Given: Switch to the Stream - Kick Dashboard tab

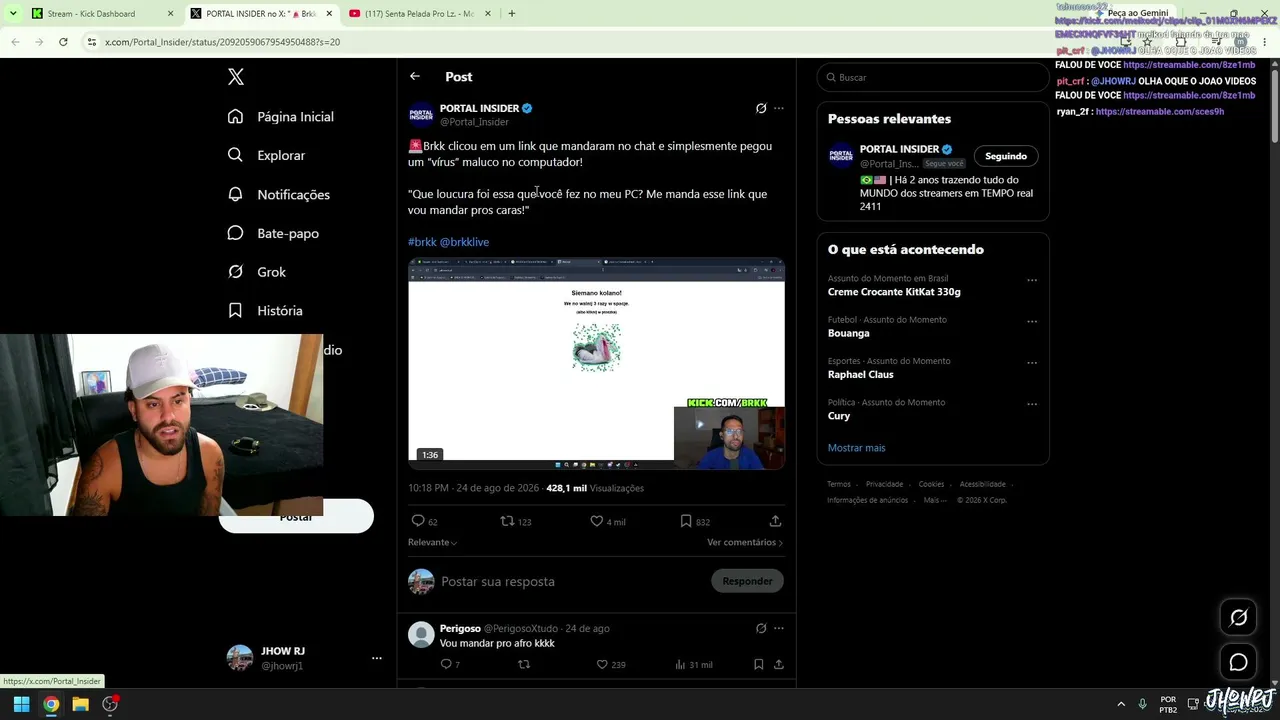Looking at the screenshot, I should point(100,14).
